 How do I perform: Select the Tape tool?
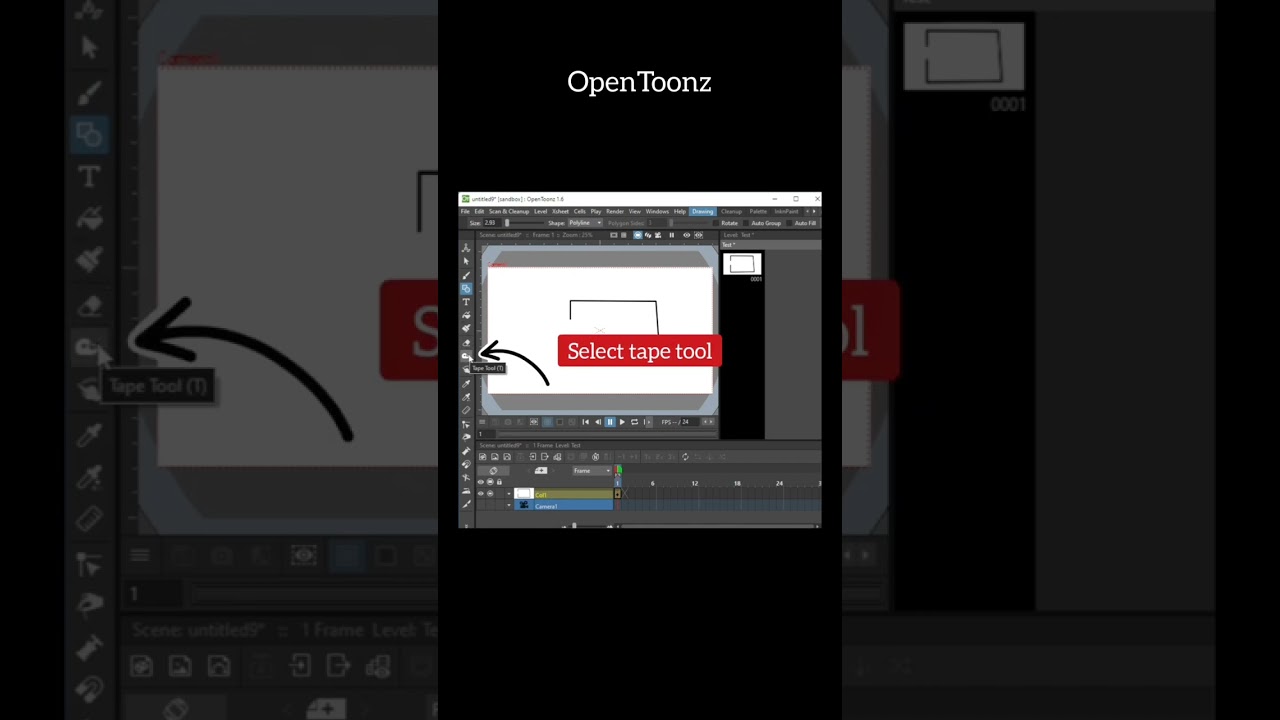466,355
